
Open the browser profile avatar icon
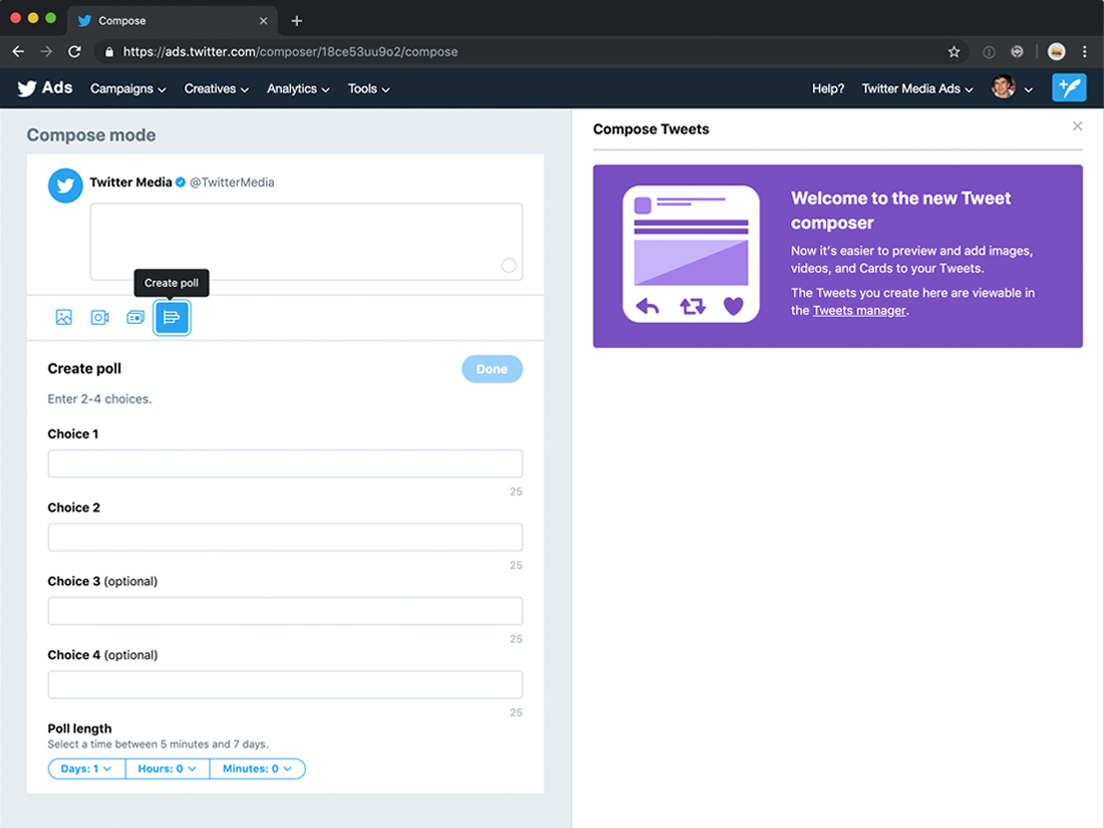[1056, 51]
